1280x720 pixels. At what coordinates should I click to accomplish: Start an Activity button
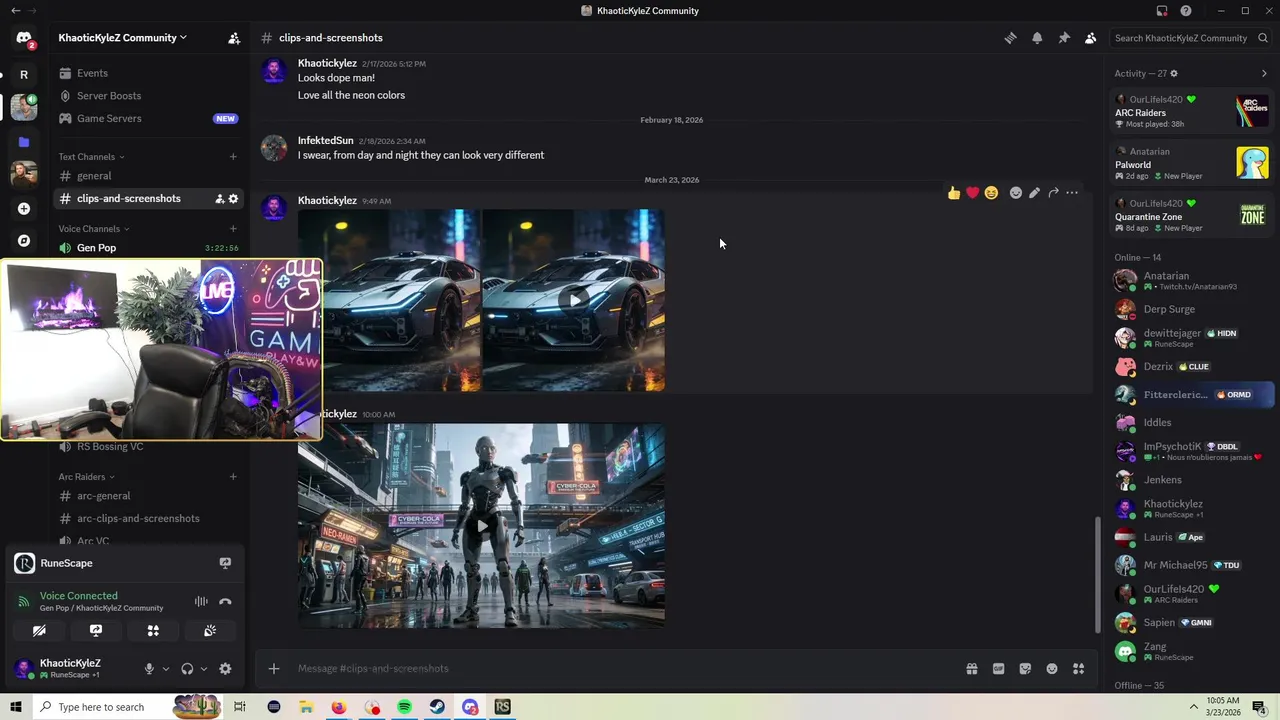pyautogui.click(x=153, y=631)
